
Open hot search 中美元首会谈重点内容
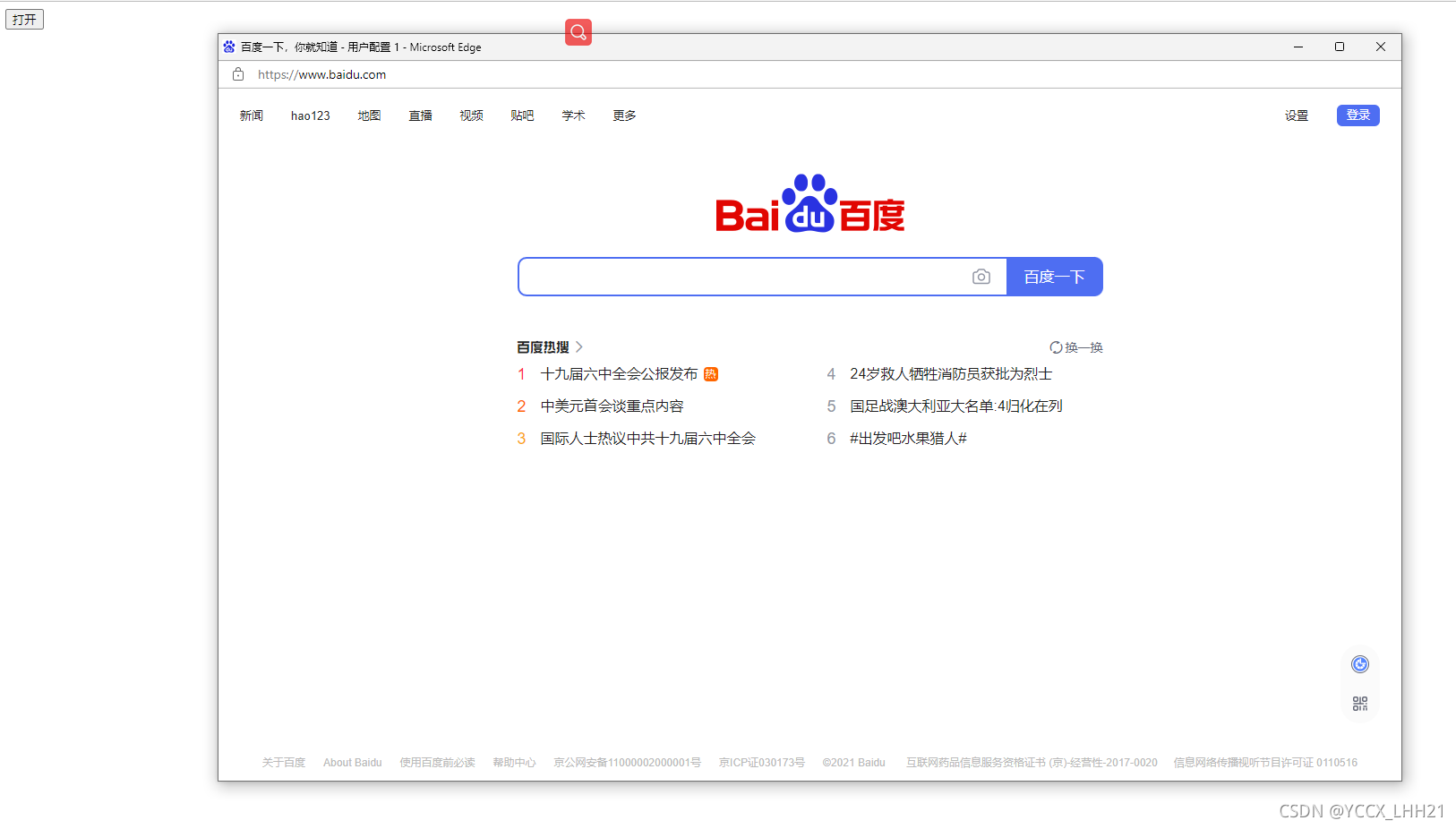tap(612, 406)
